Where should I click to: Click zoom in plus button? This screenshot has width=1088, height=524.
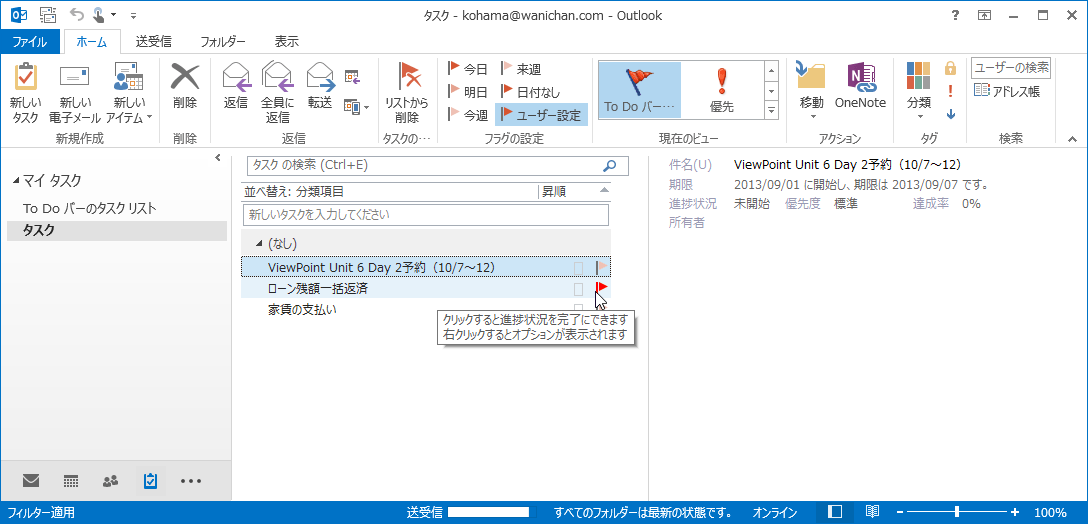[x=1014, y=512]
